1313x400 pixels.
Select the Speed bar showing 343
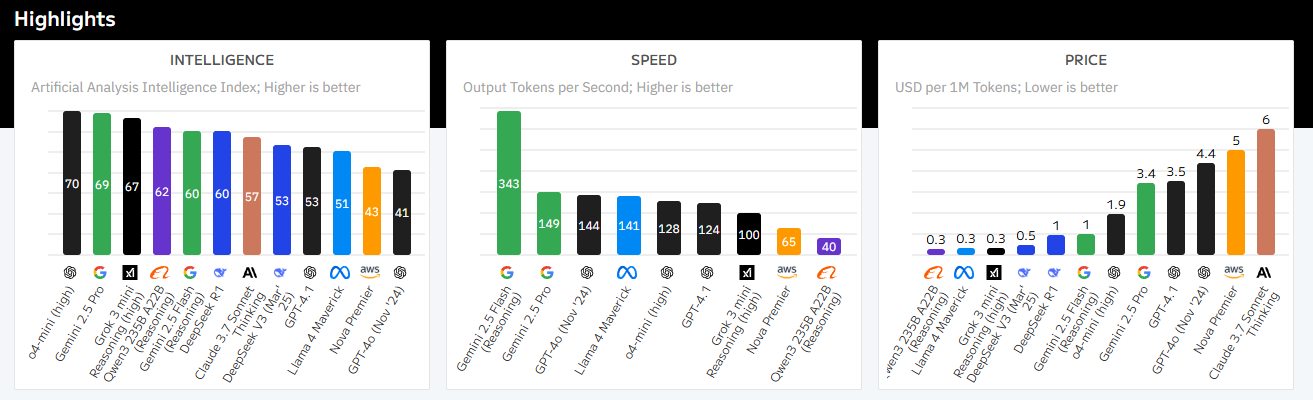pos(508,183)
